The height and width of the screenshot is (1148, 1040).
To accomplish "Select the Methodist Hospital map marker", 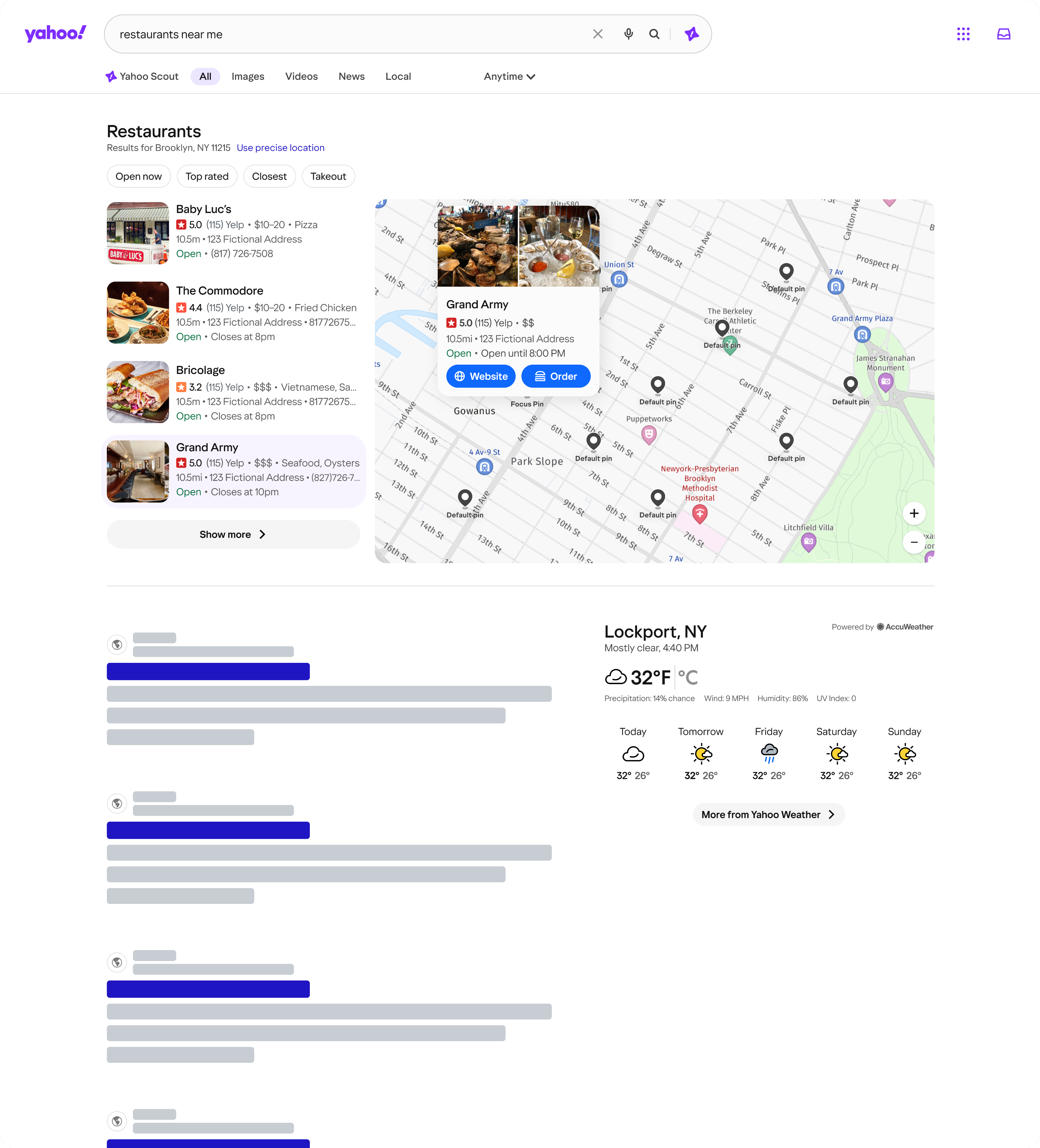I will 699,514.
